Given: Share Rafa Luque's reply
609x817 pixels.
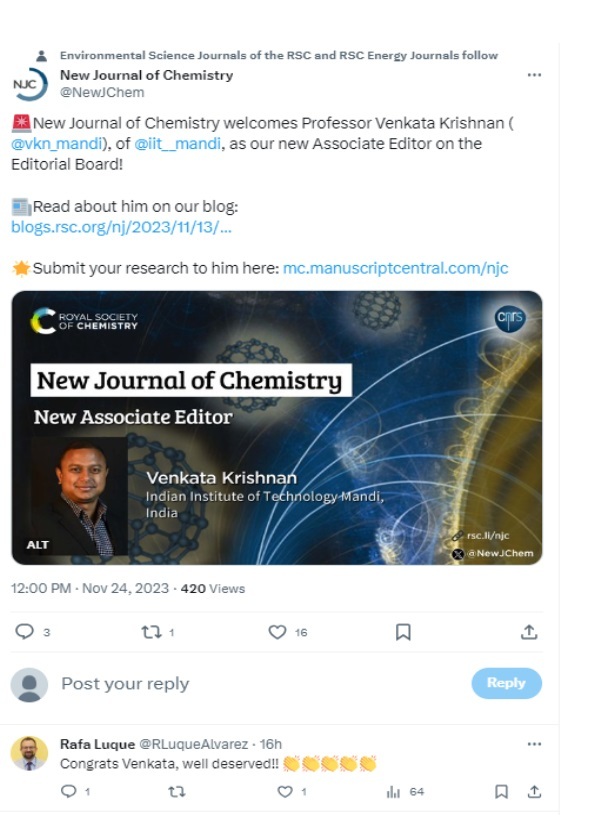Looking at the screenshot, I should click(x=535, y=791).
